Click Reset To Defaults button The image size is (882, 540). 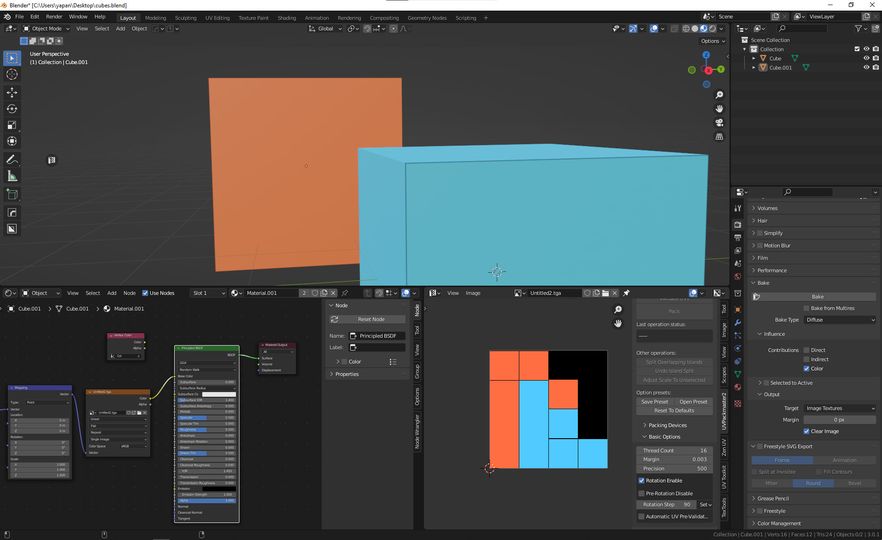674,411
